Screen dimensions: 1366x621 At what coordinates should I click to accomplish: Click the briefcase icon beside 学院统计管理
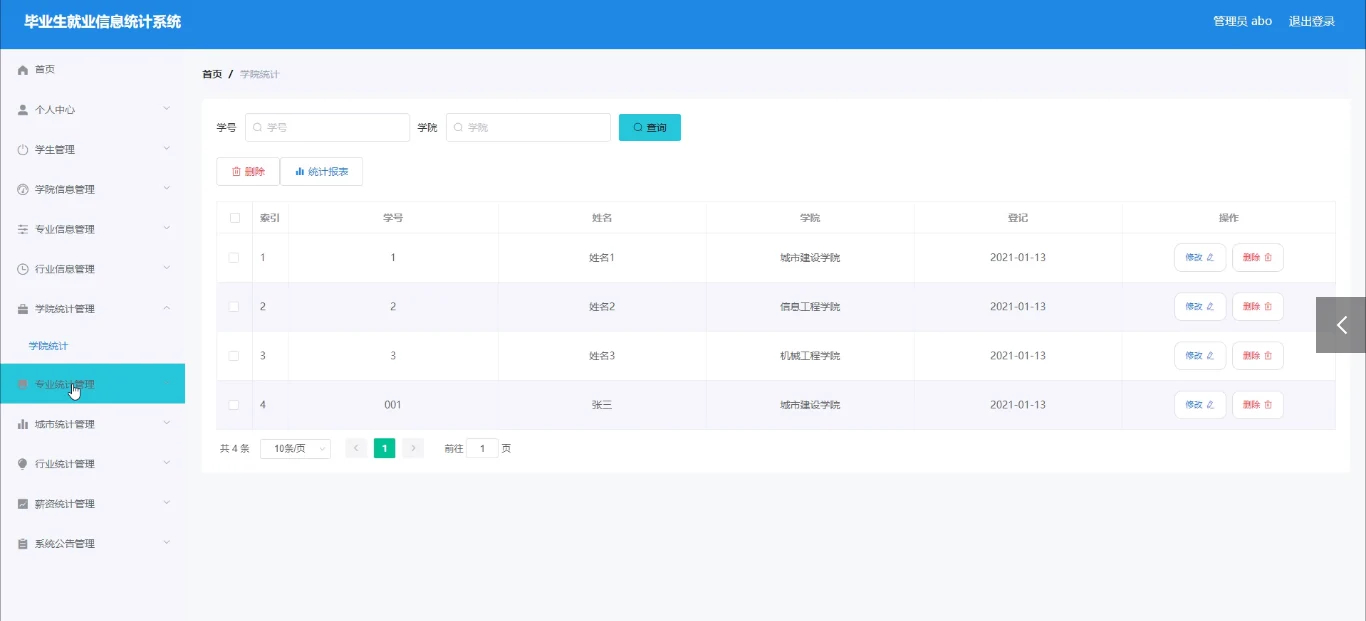pyautogui.click(x=23, y=309)
